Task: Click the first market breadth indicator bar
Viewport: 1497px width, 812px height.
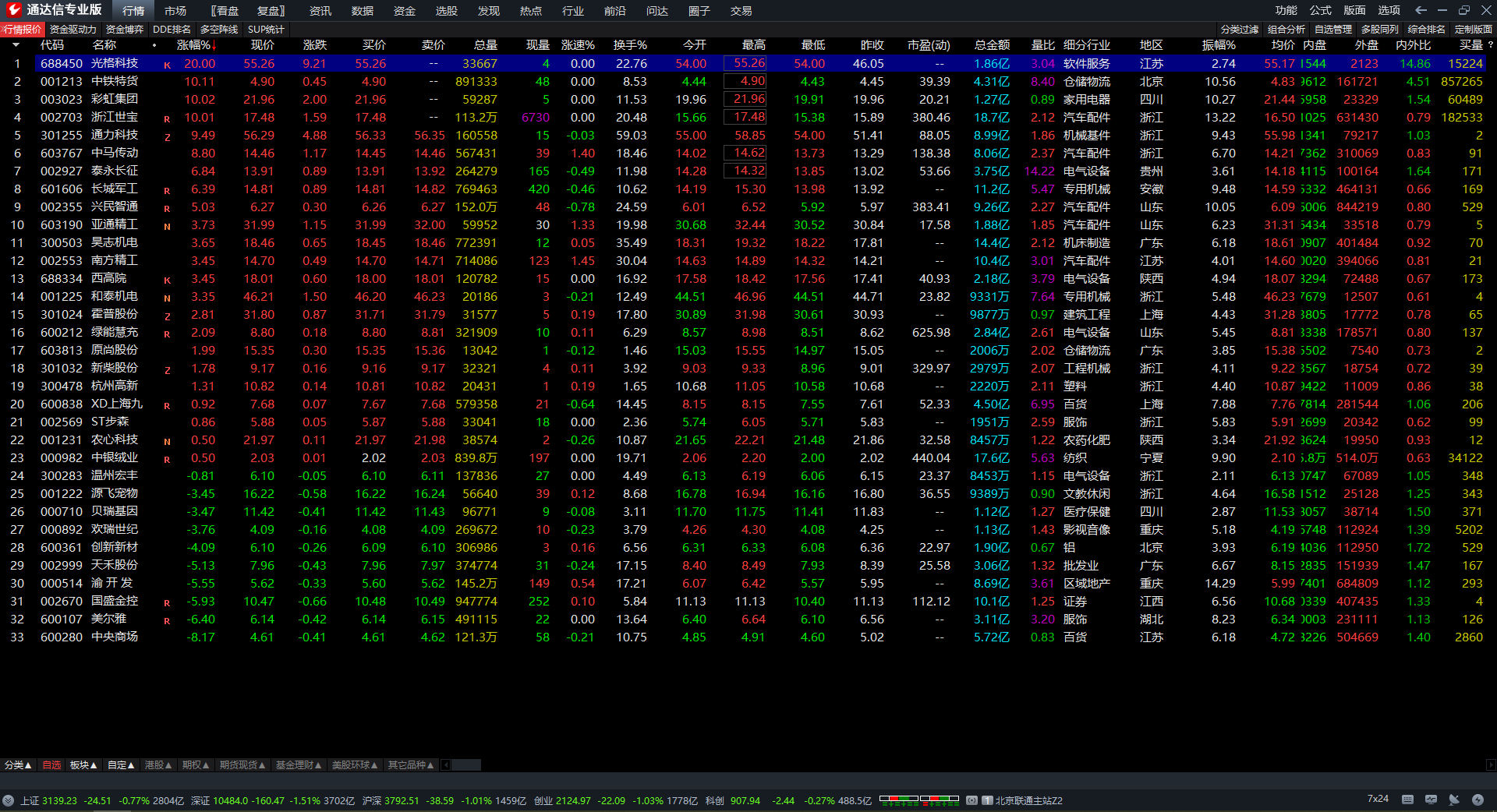Action: [899, 800]
